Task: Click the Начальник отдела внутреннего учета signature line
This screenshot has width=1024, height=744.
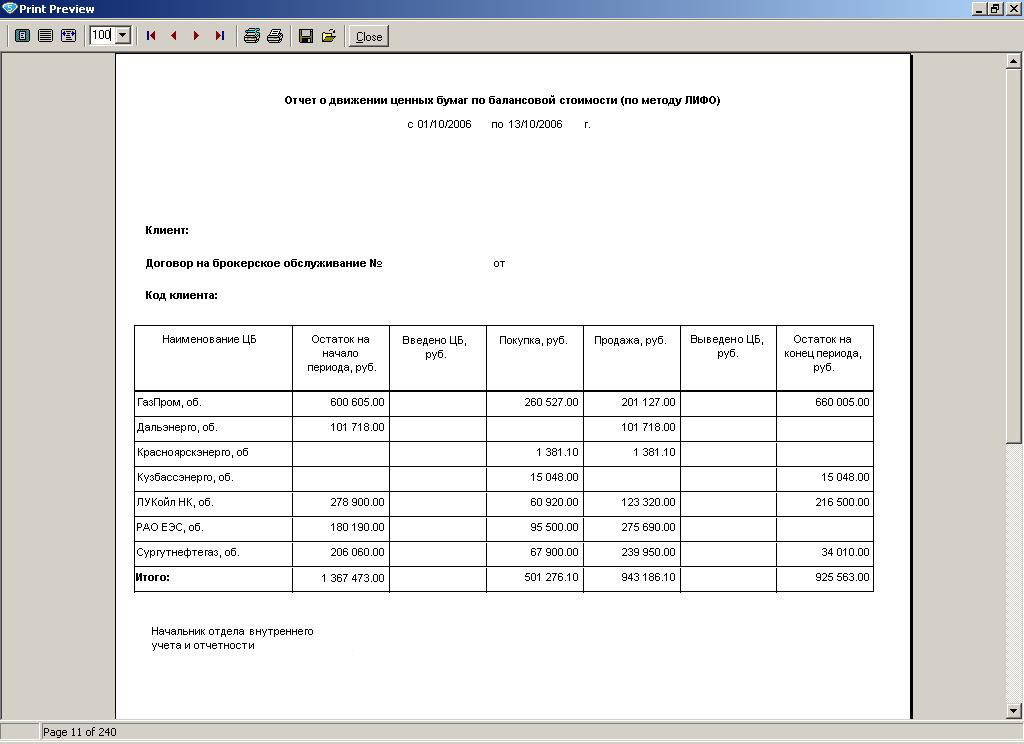Action: (x=232, y=638)
